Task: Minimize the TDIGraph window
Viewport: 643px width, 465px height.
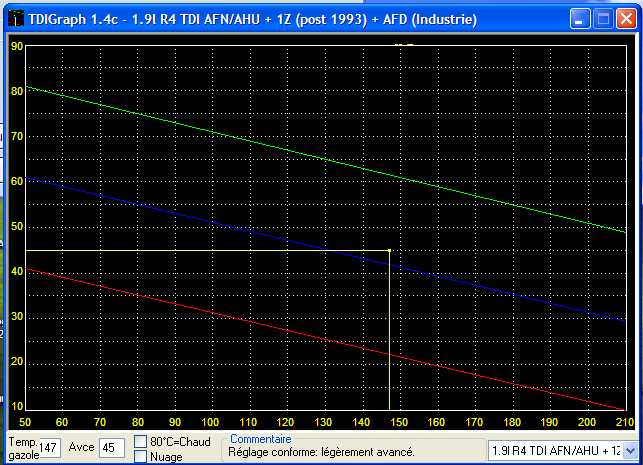Action: pos(580,19)
